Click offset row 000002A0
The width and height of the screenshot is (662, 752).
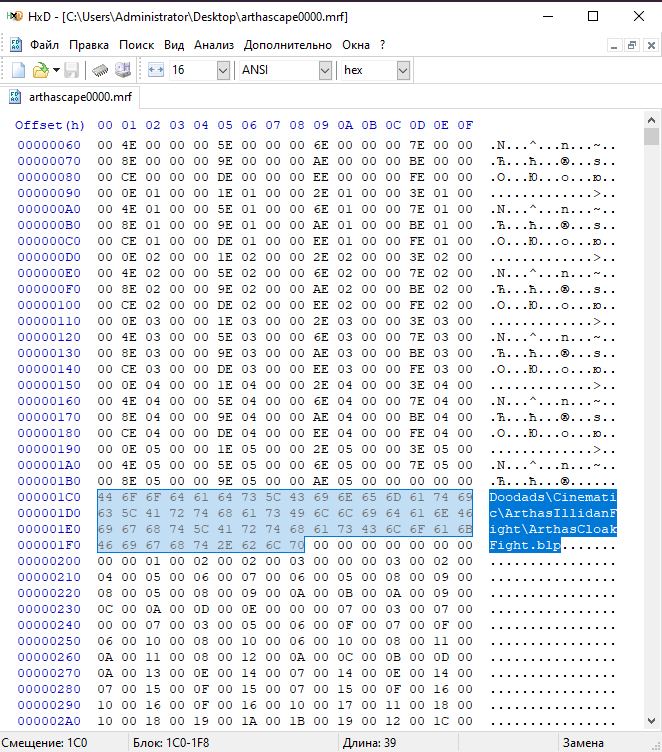(x=49, y=721)
